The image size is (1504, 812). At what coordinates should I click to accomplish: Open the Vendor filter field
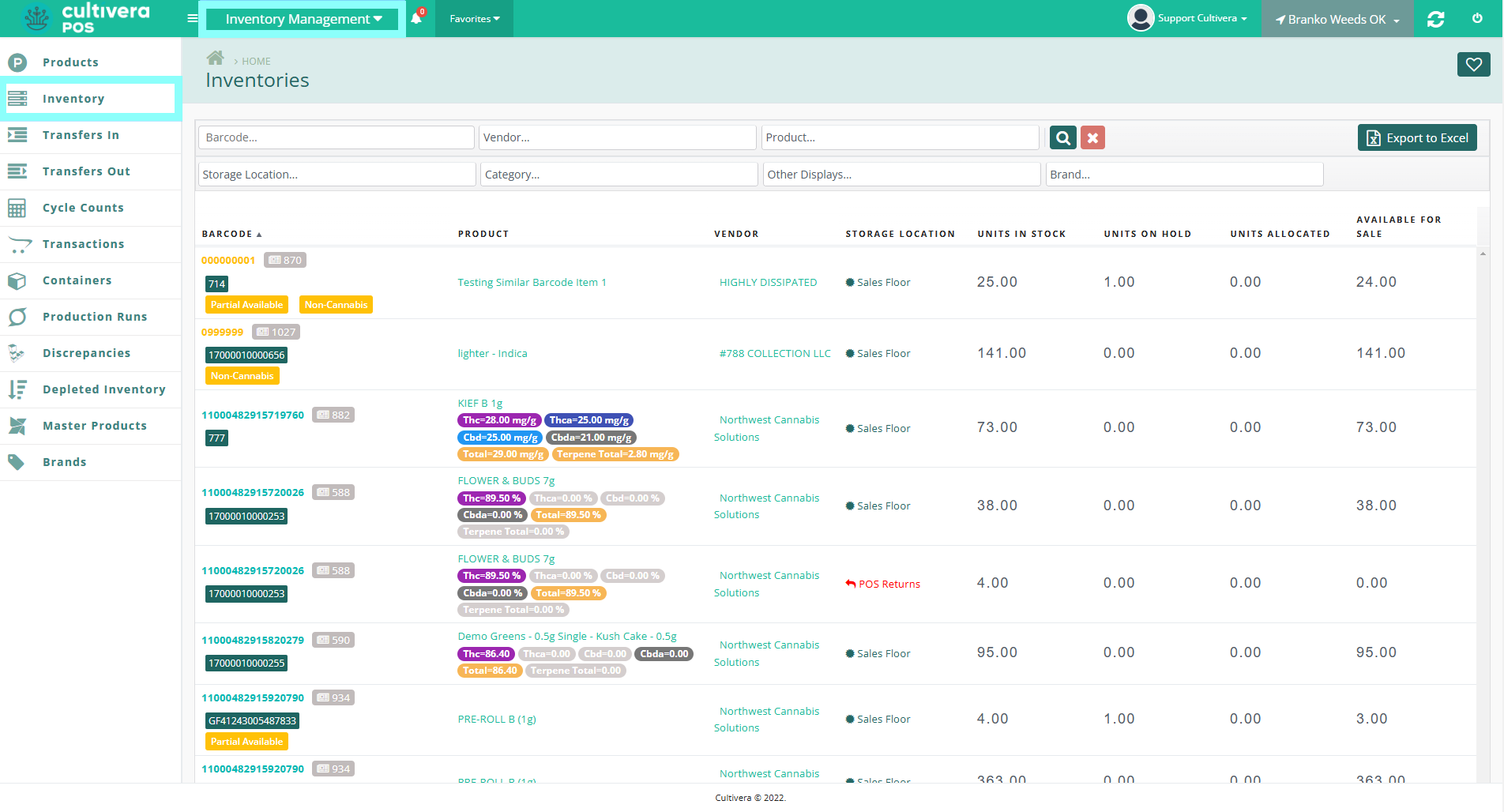(x=618, y=137)
